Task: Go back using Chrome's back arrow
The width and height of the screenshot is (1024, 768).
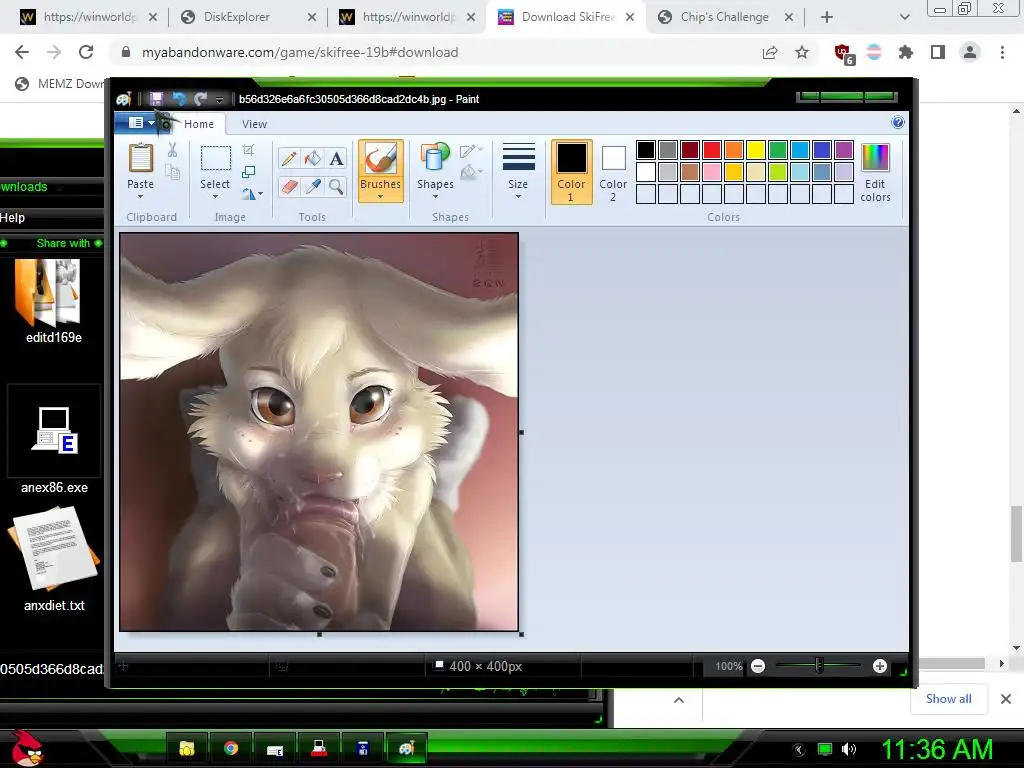Action: click(22, 52)
